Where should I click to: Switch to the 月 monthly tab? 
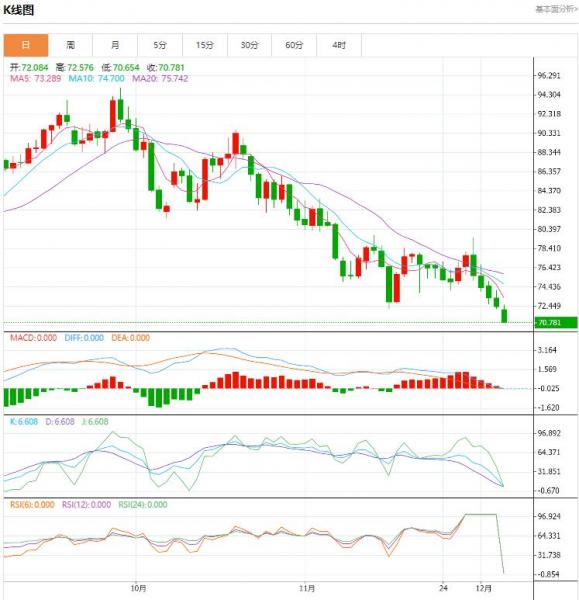(115, 45)
